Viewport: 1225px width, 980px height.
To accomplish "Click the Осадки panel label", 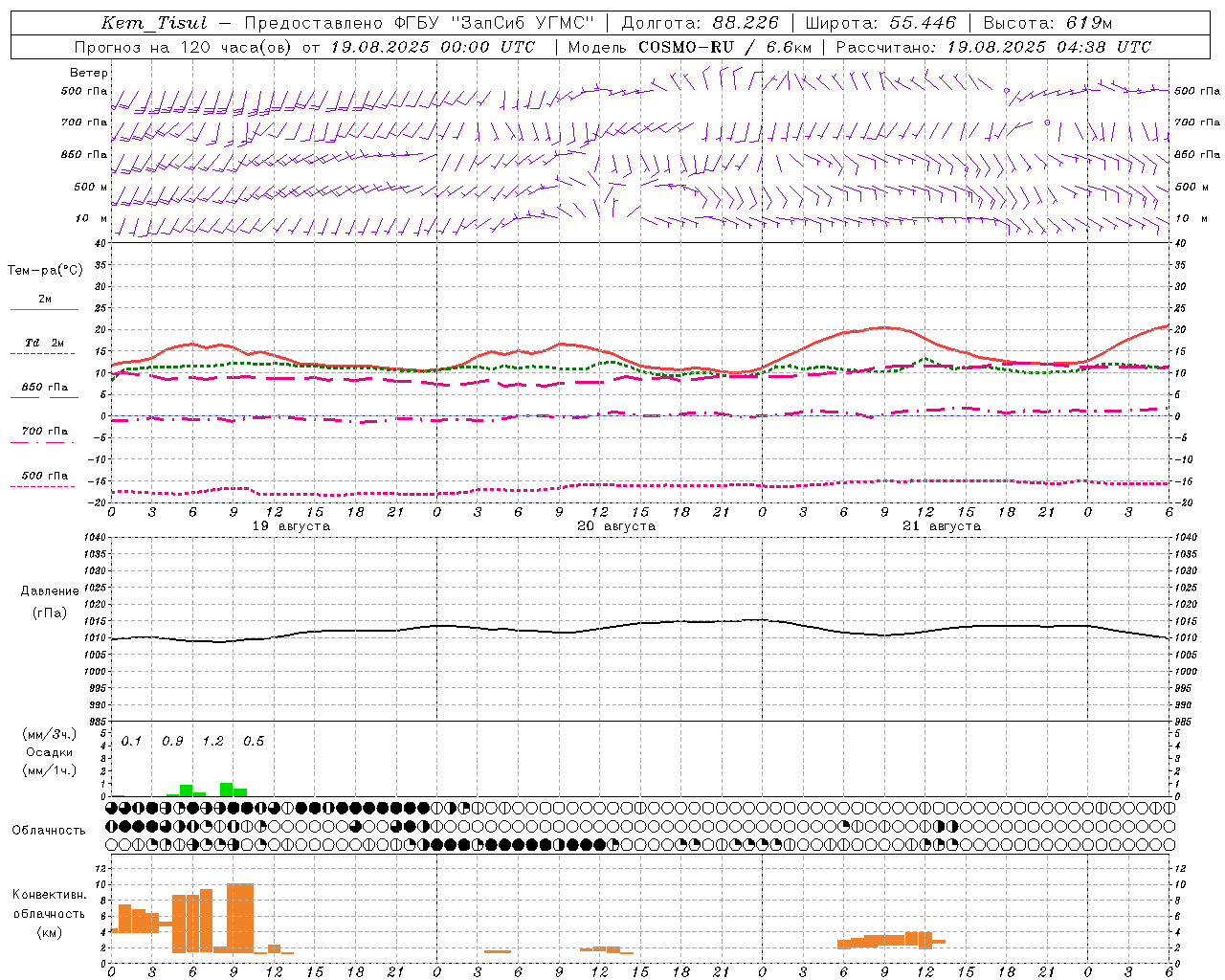I will (x=49, y=752).
